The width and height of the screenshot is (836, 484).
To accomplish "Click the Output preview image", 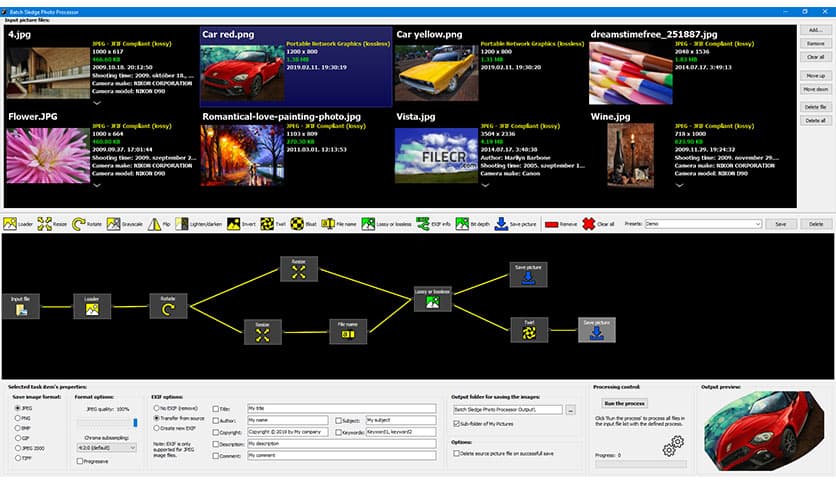I will point(764,431).
